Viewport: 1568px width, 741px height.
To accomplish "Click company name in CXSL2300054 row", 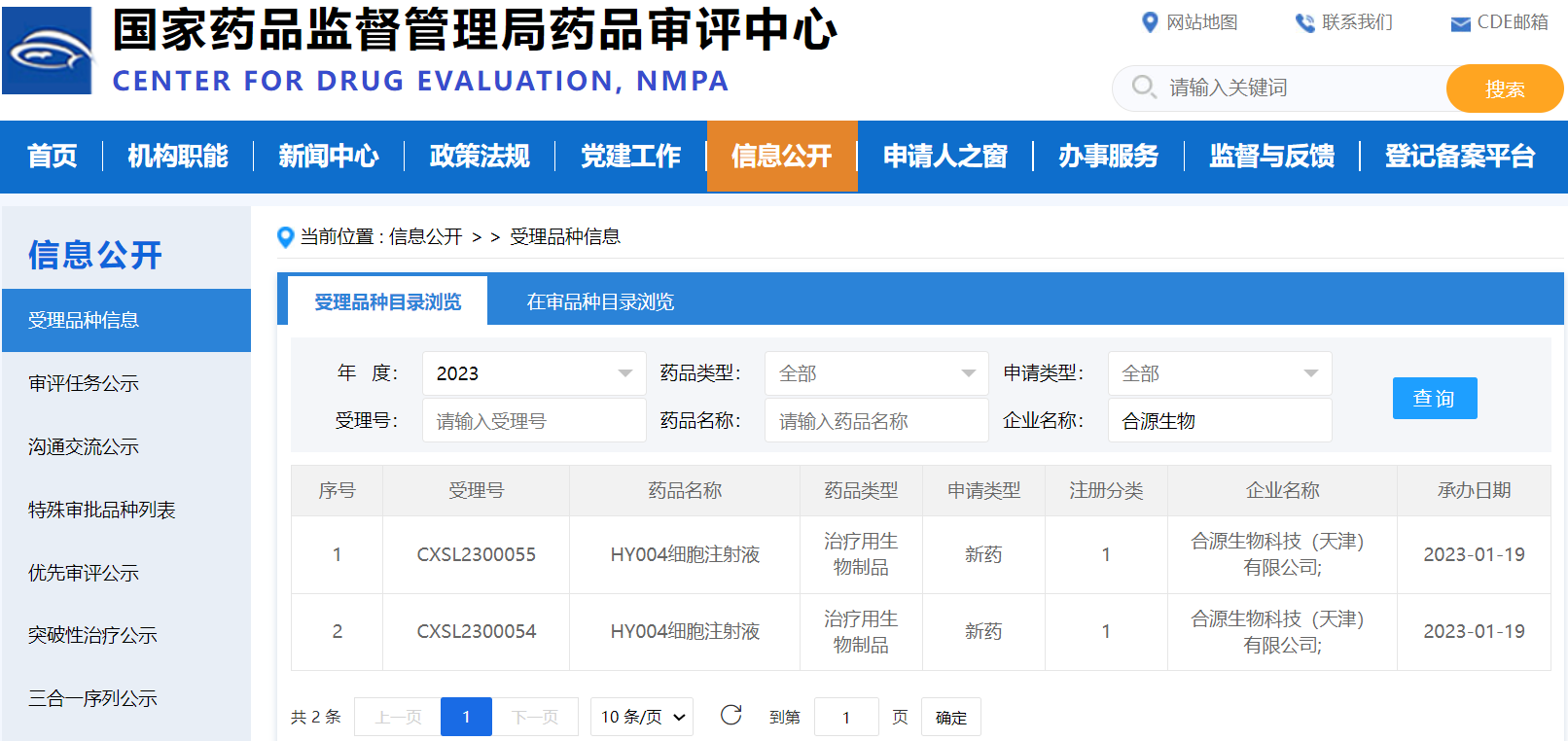I will pyautogui.click(x=1282, y=631).
